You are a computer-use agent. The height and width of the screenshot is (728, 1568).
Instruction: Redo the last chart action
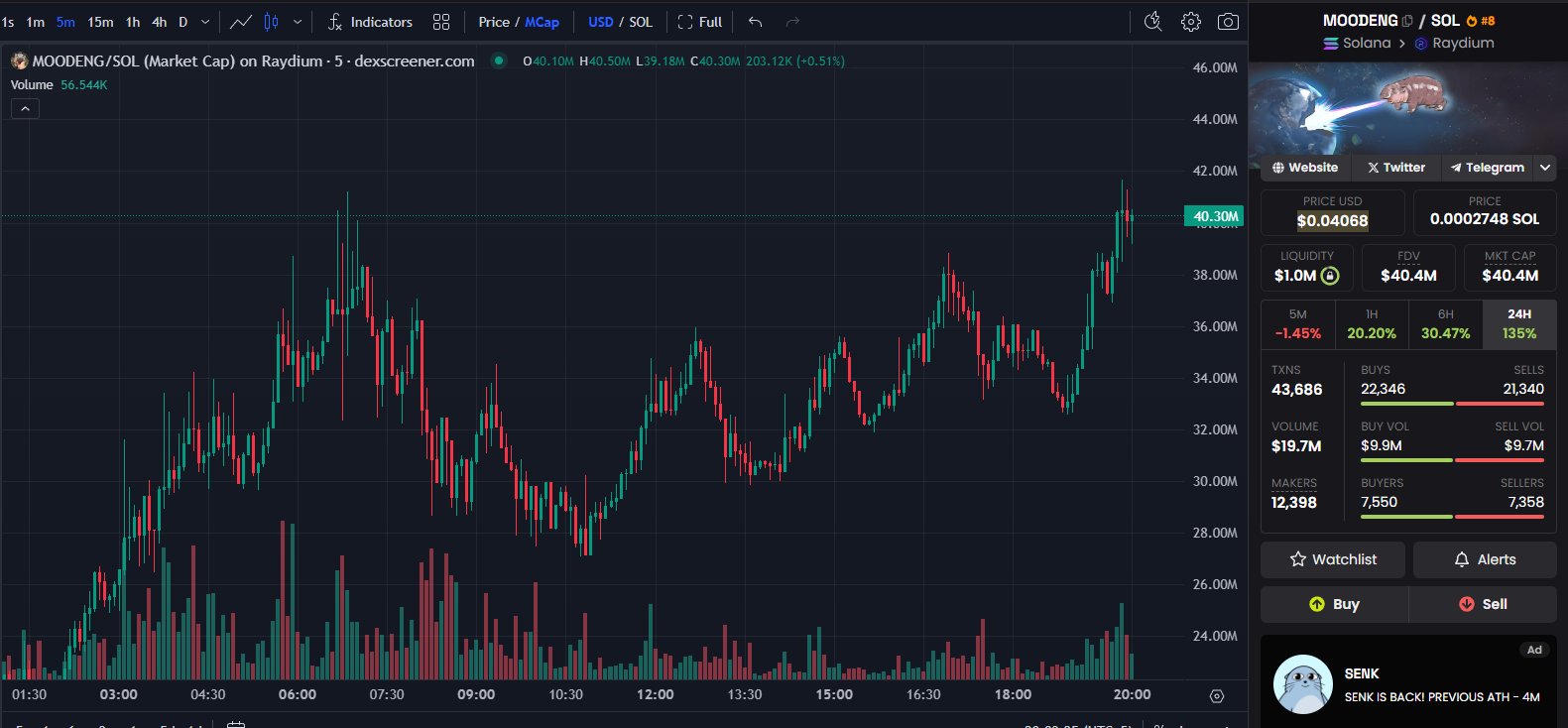pos(792,22)
